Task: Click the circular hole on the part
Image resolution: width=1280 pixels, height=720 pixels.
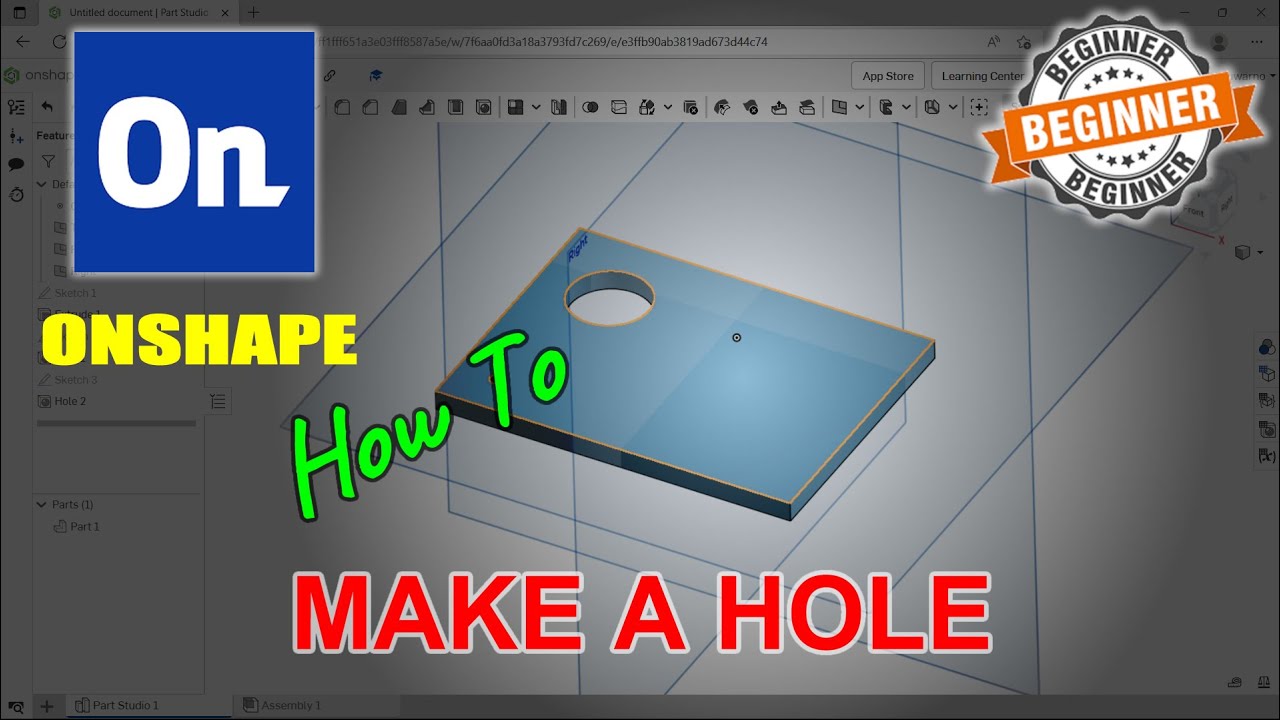Action: click(610, 298)
